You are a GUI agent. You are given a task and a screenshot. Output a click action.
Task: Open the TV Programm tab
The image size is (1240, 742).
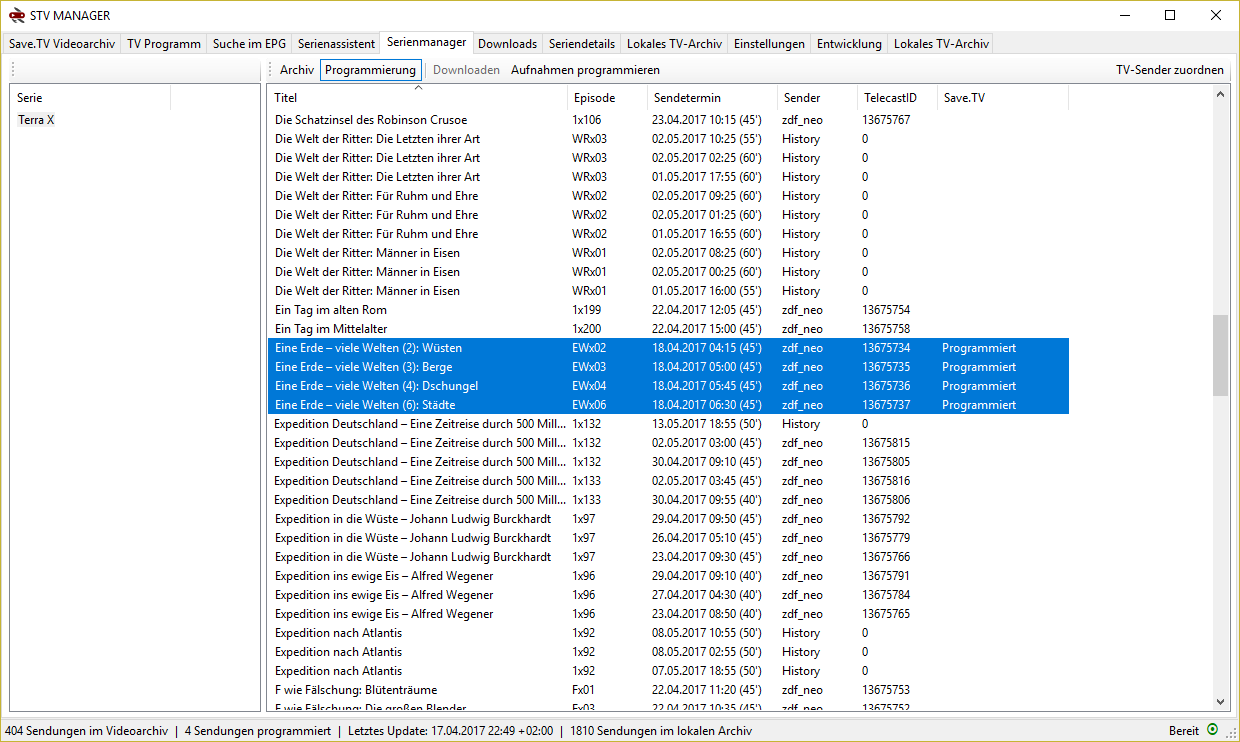click(x=164, y=44)
